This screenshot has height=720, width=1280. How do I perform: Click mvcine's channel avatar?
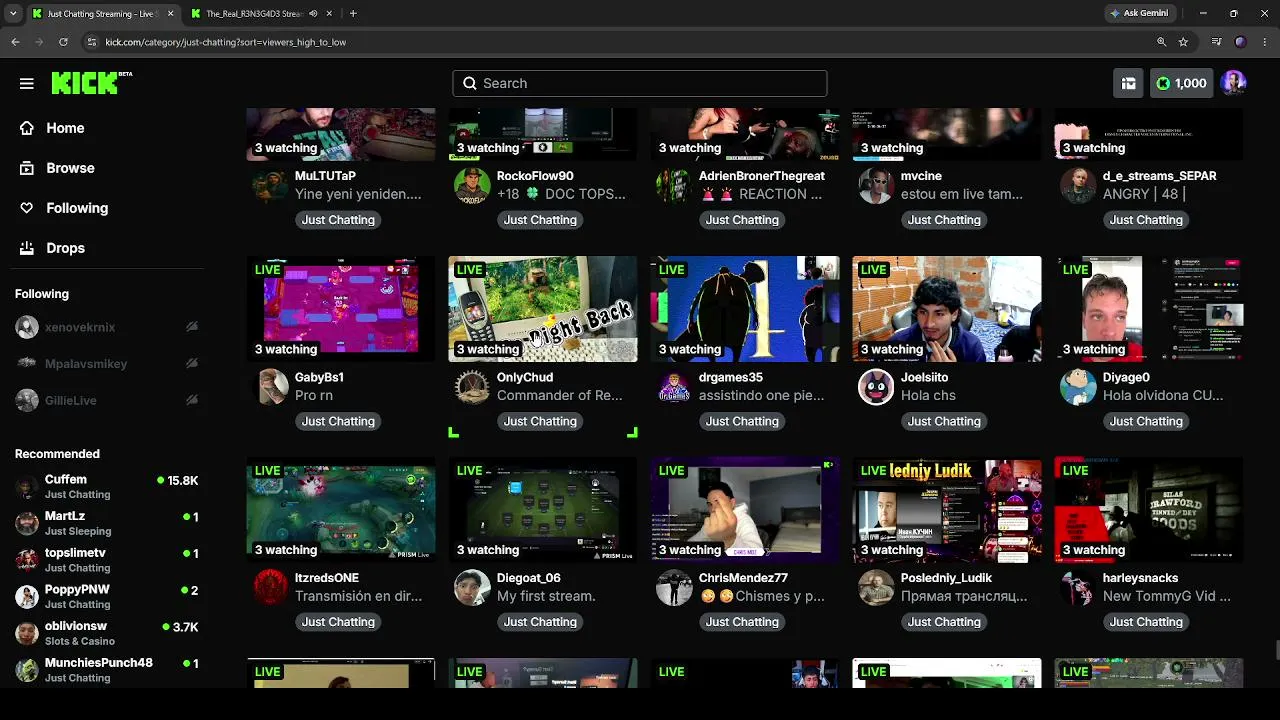coord(876,186)
